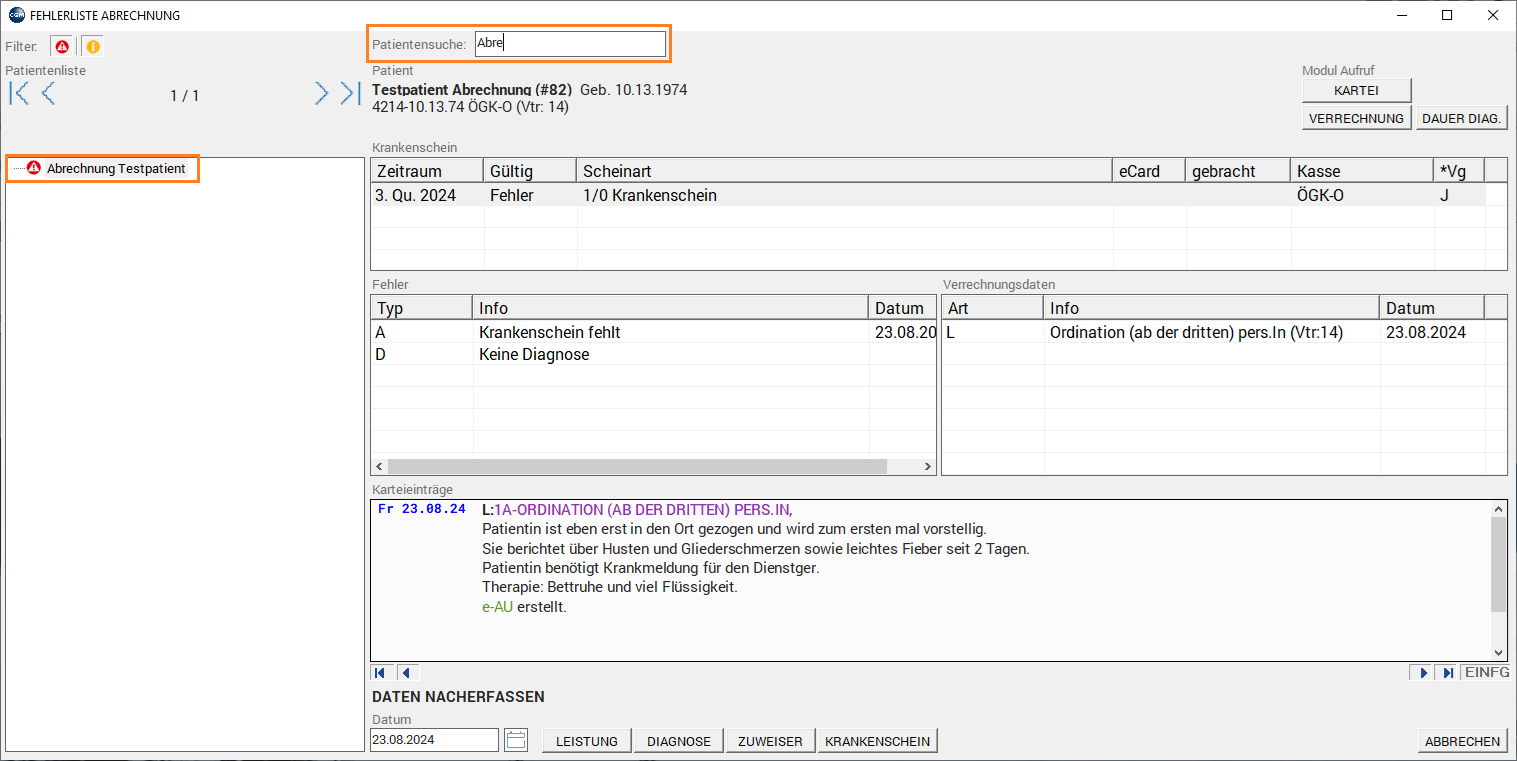Toggle the red error filter icon
1517x761 pixels.
click(62, 47)
